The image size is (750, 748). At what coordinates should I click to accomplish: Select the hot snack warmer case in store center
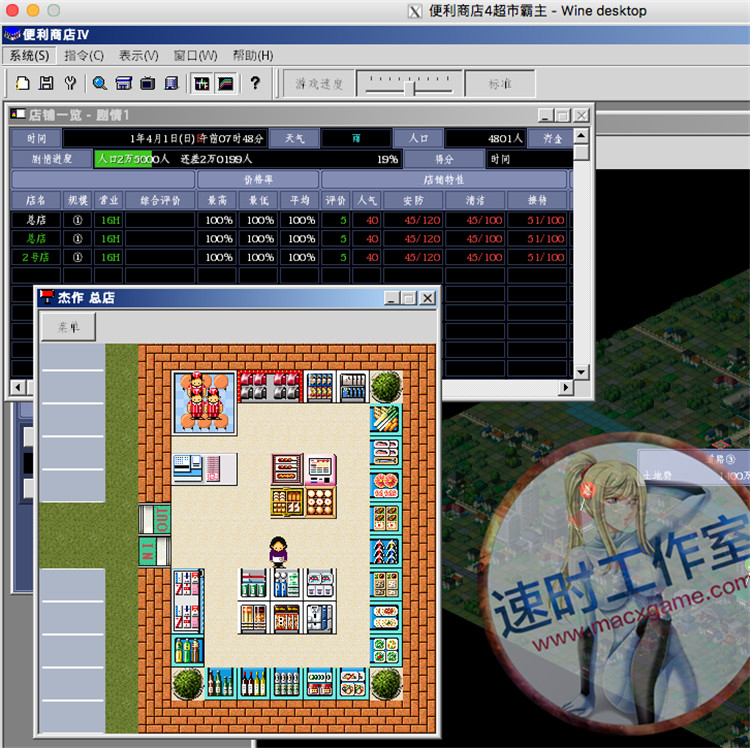(287, 470)
